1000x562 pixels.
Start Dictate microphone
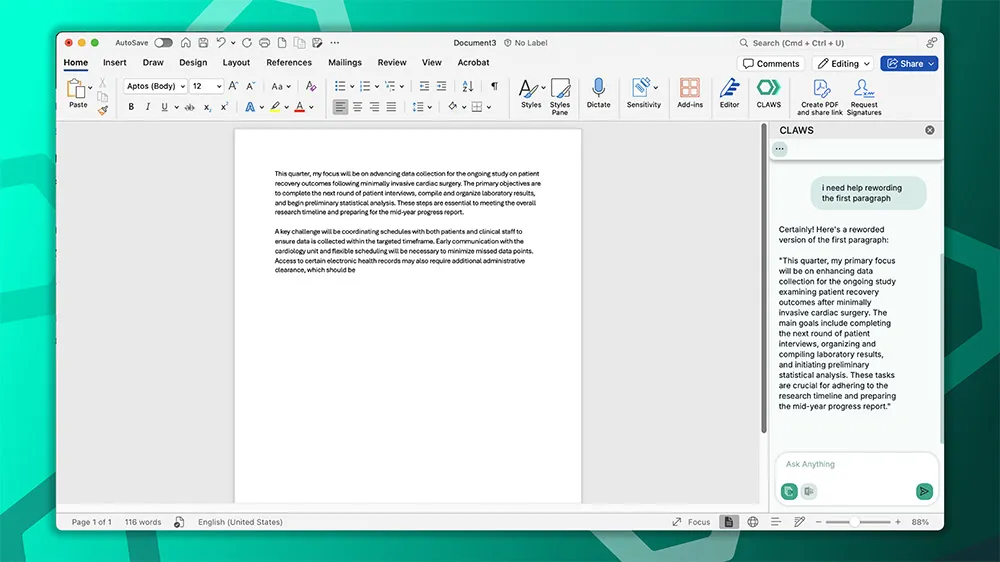(598, 93)
